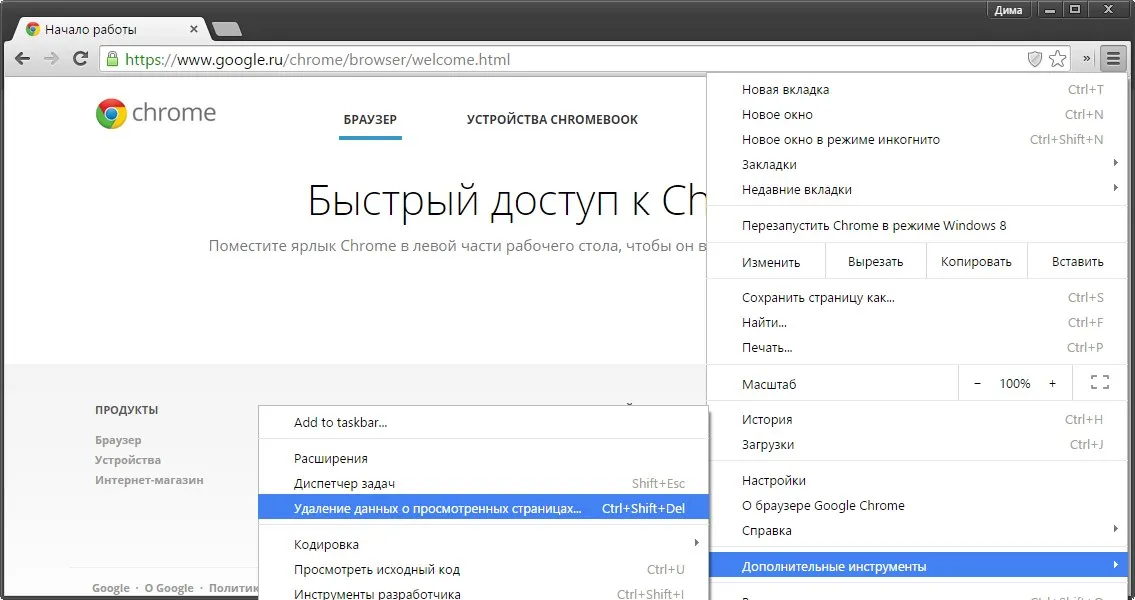Select Печать... menu item
1135x600 pixels.
click(916, 347)
